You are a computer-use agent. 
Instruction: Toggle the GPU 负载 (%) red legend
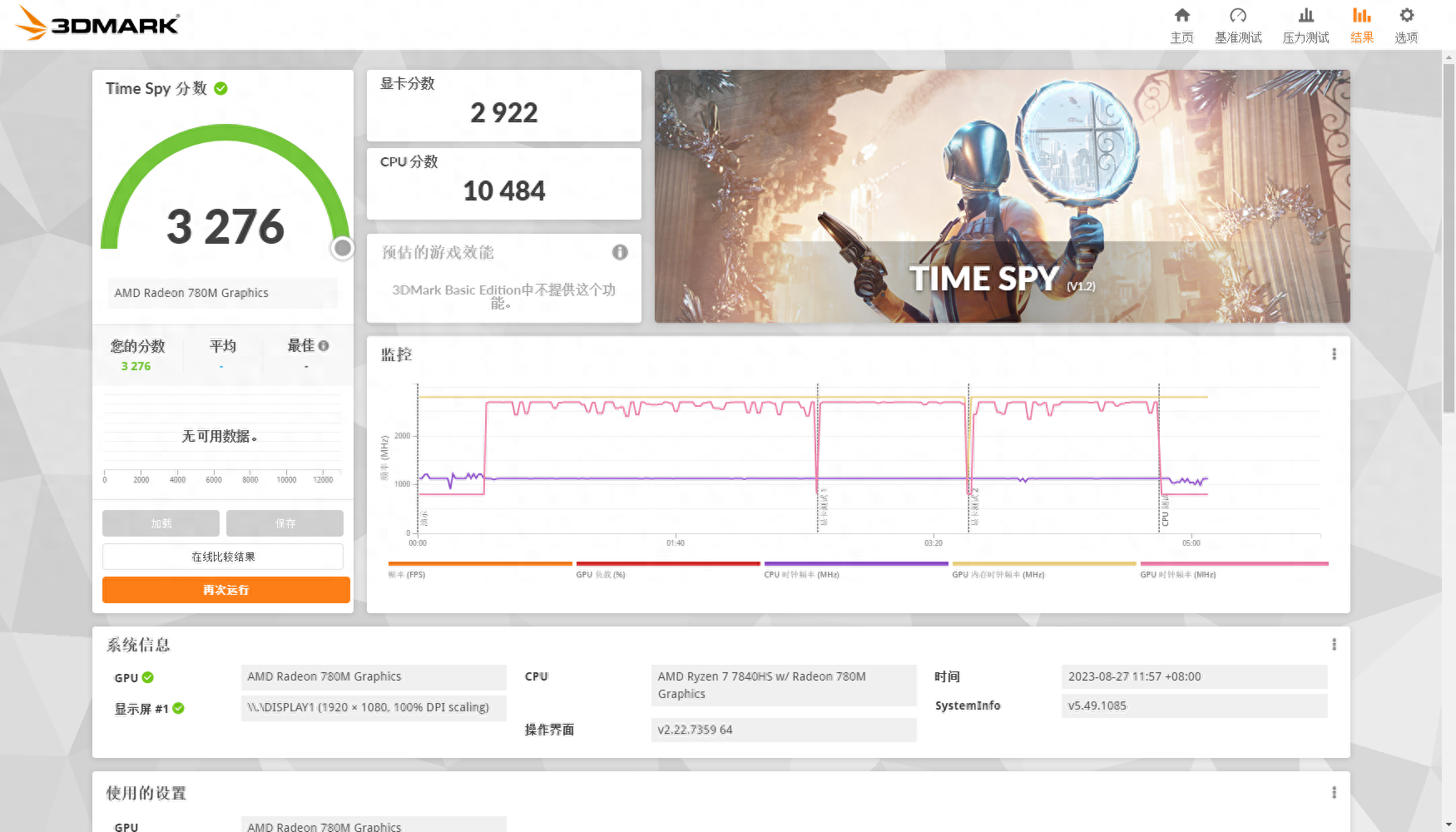click(x=668, y=569)
